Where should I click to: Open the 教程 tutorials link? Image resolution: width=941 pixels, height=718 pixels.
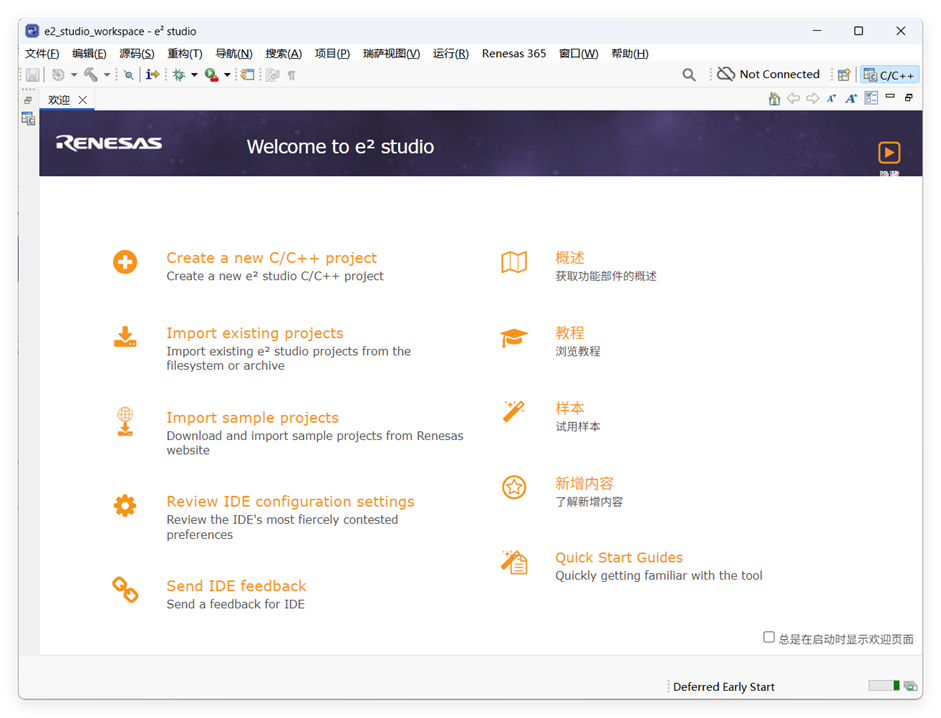click(570, 333)
